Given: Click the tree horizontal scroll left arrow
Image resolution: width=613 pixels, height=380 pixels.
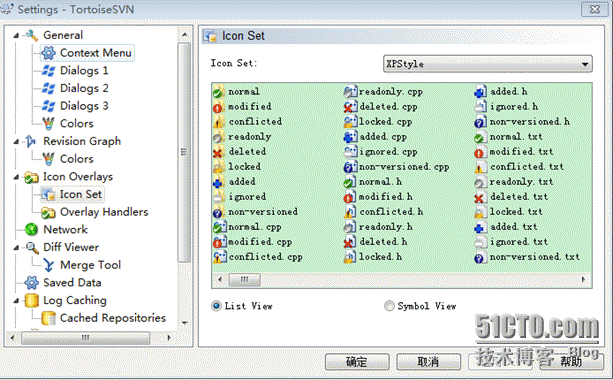Looking at the screenshot, I should 13,338.
